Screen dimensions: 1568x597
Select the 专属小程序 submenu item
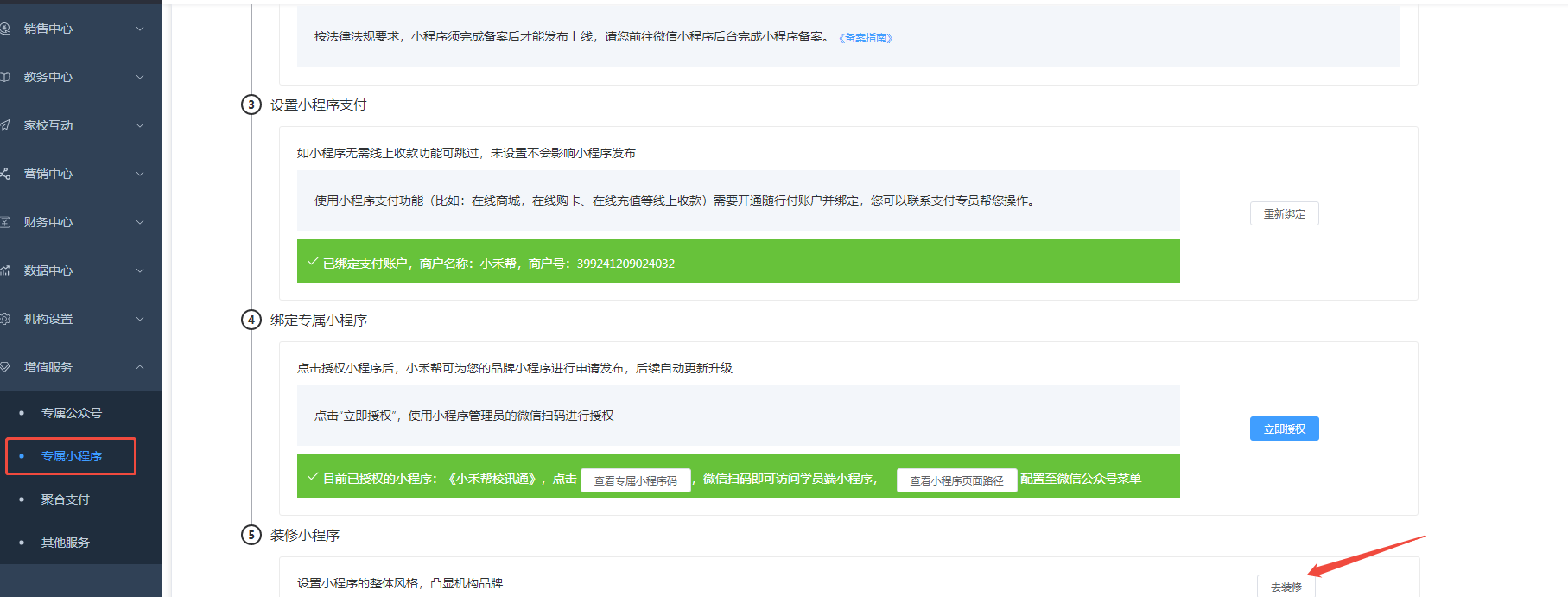[x=72, y=456]
